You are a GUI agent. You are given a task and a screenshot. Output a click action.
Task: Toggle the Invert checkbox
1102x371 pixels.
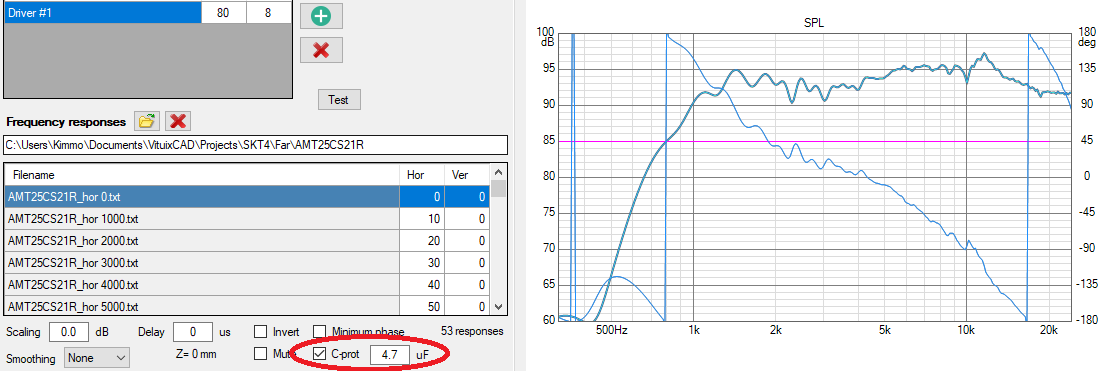tap(261, 332)
